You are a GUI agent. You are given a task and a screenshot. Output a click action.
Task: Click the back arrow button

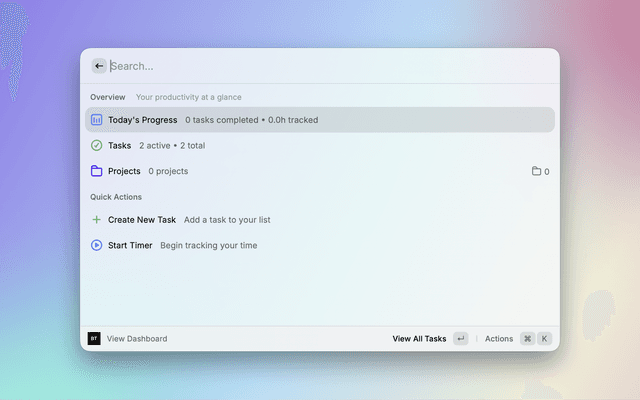[x=99, y=66]
